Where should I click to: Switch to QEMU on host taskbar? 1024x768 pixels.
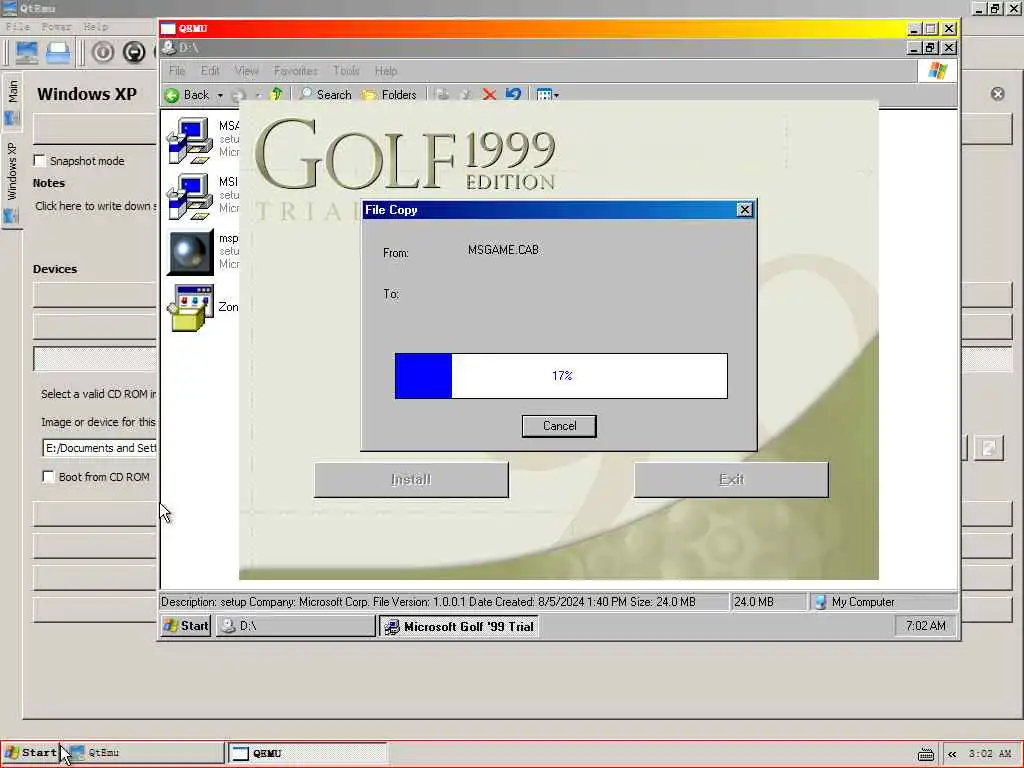click(308, 753)
